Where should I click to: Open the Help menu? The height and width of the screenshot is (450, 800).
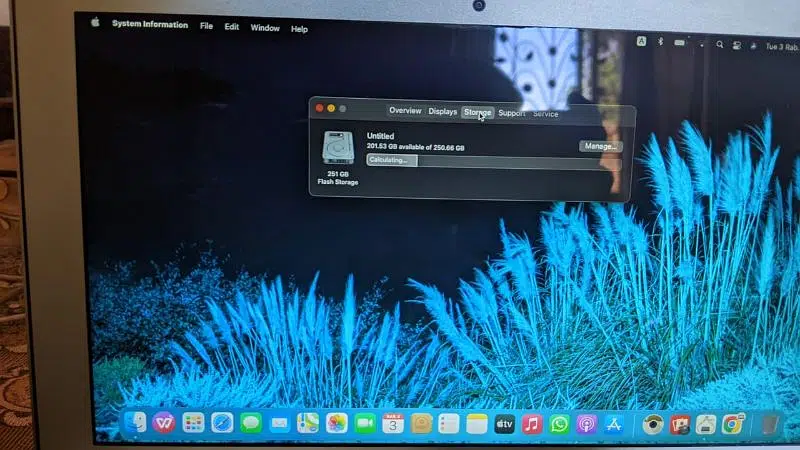pyautogui.click(x=299, y=29)
